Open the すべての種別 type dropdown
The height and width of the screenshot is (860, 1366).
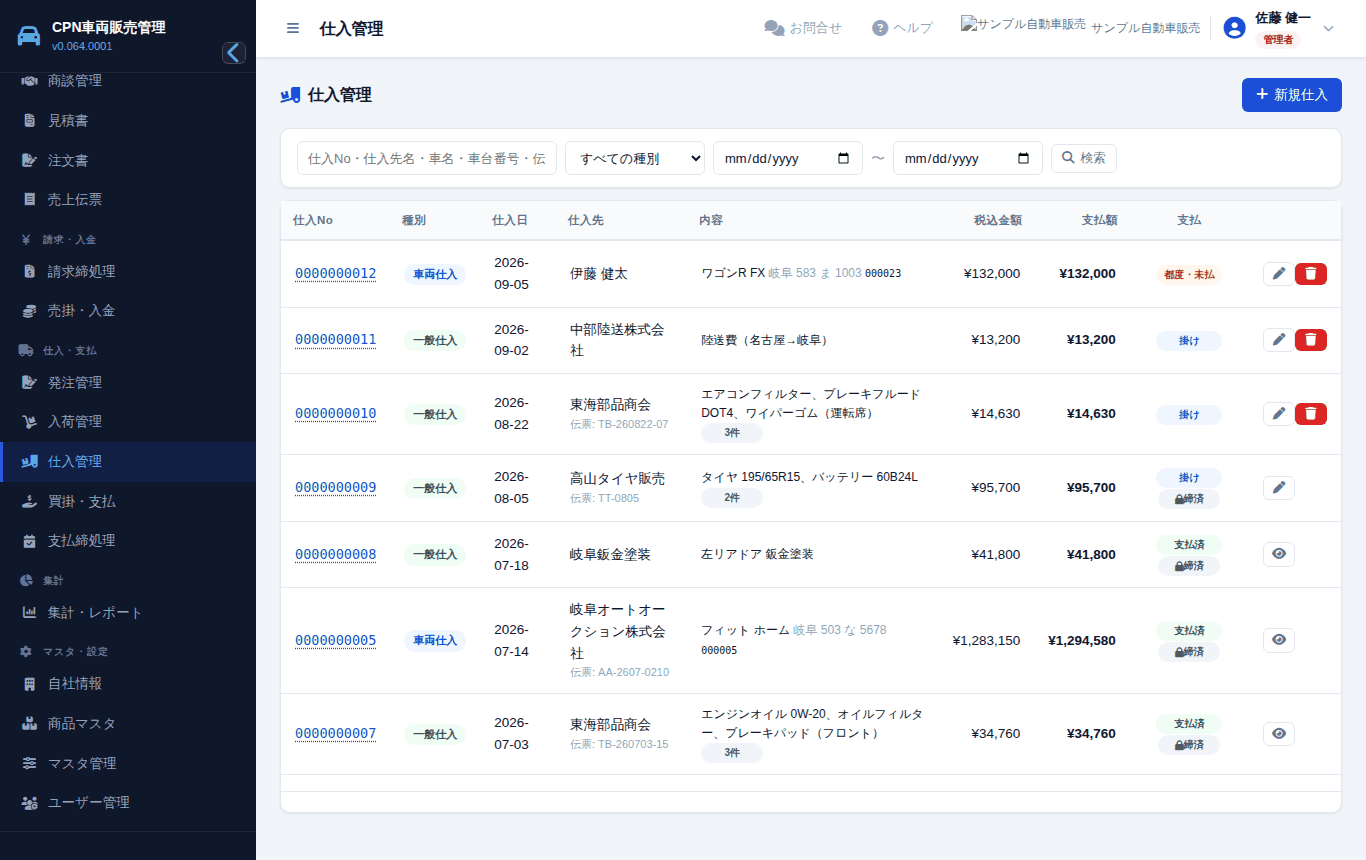pos(635,158)
